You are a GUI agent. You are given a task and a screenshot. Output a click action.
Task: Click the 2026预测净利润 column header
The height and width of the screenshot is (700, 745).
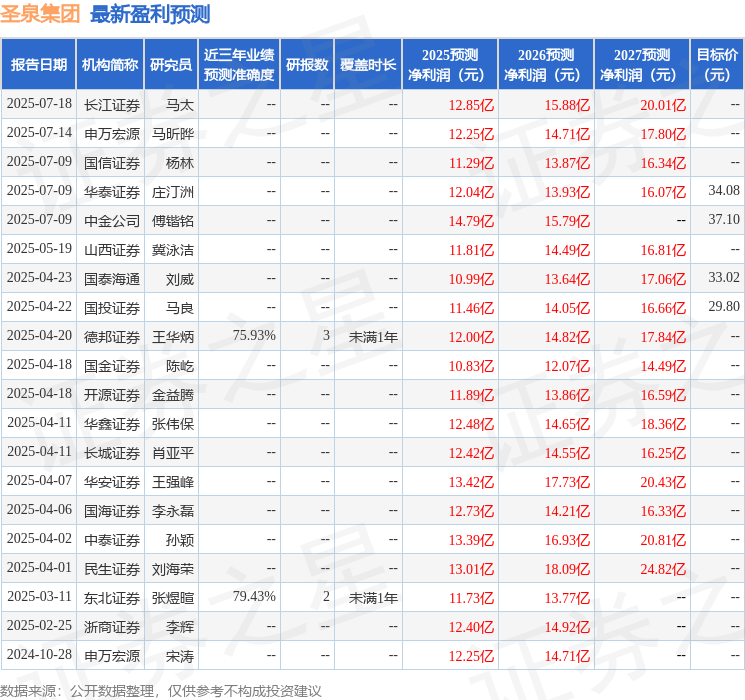pyautogui.click(x=546, y=64)
